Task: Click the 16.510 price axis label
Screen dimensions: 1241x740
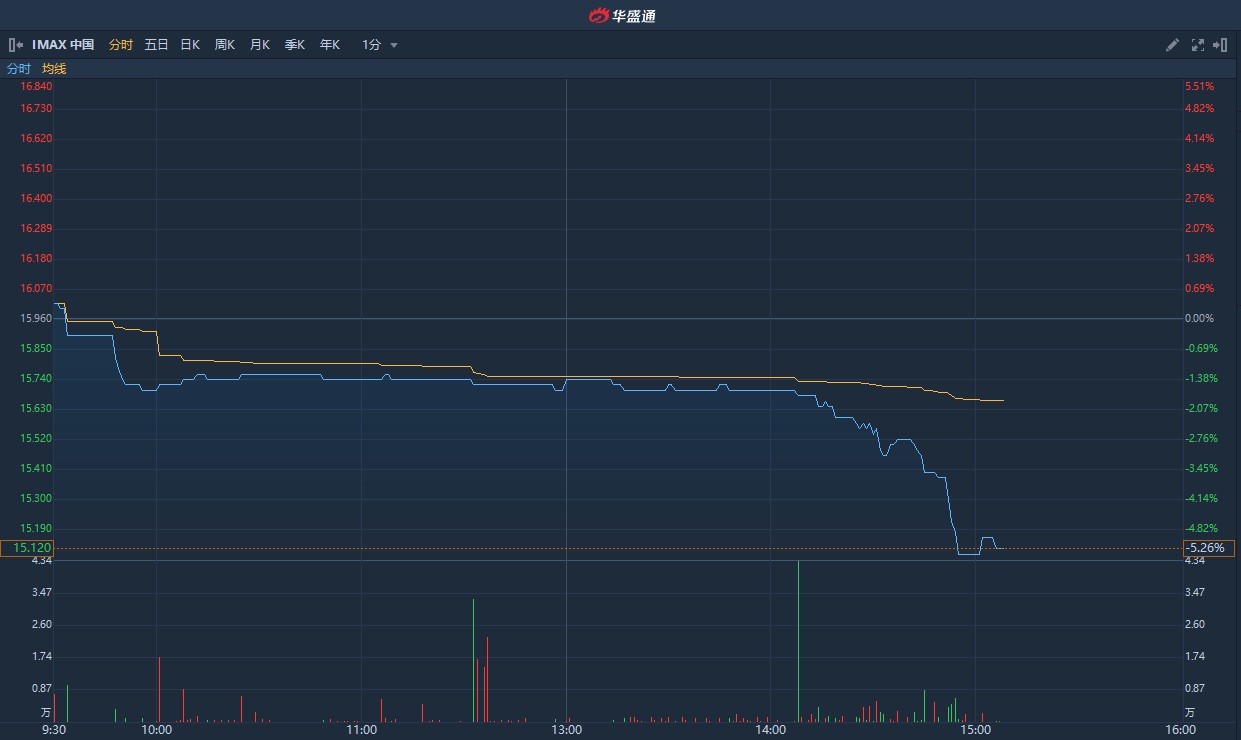Action: 36,168
